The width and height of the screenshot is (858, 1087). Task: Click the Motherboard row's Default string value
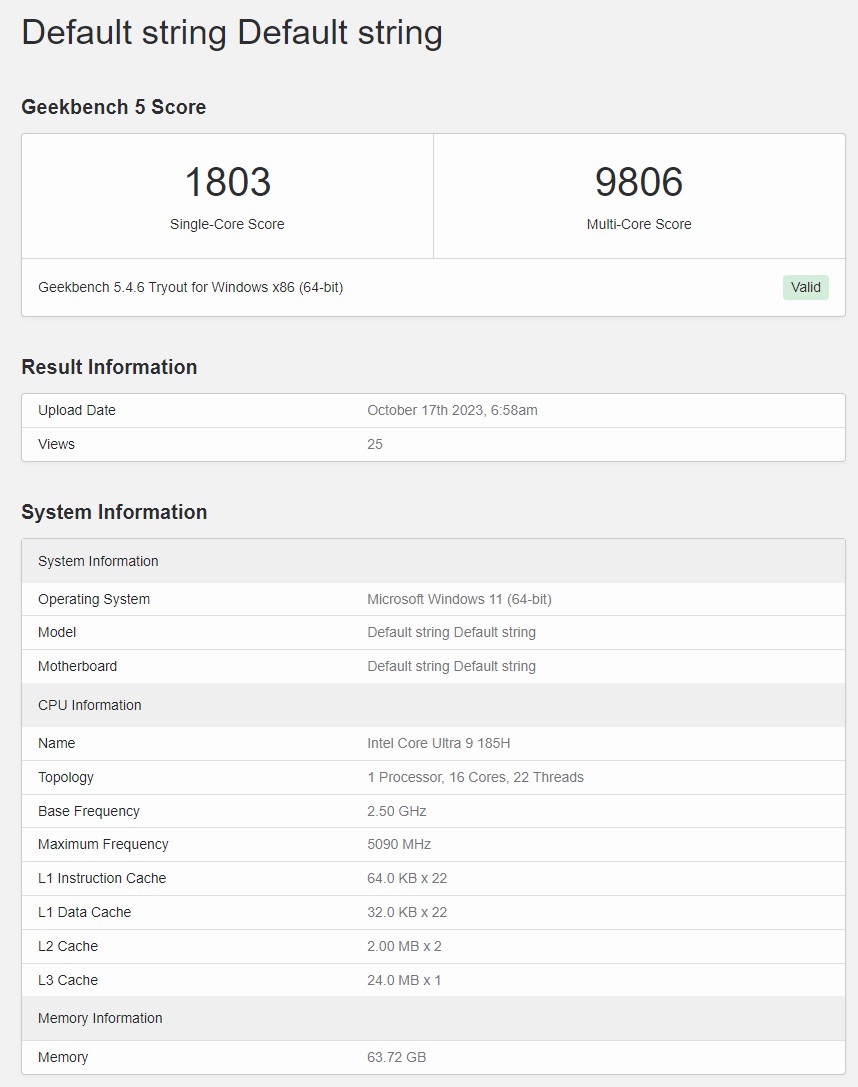click(x=451, y=666)
